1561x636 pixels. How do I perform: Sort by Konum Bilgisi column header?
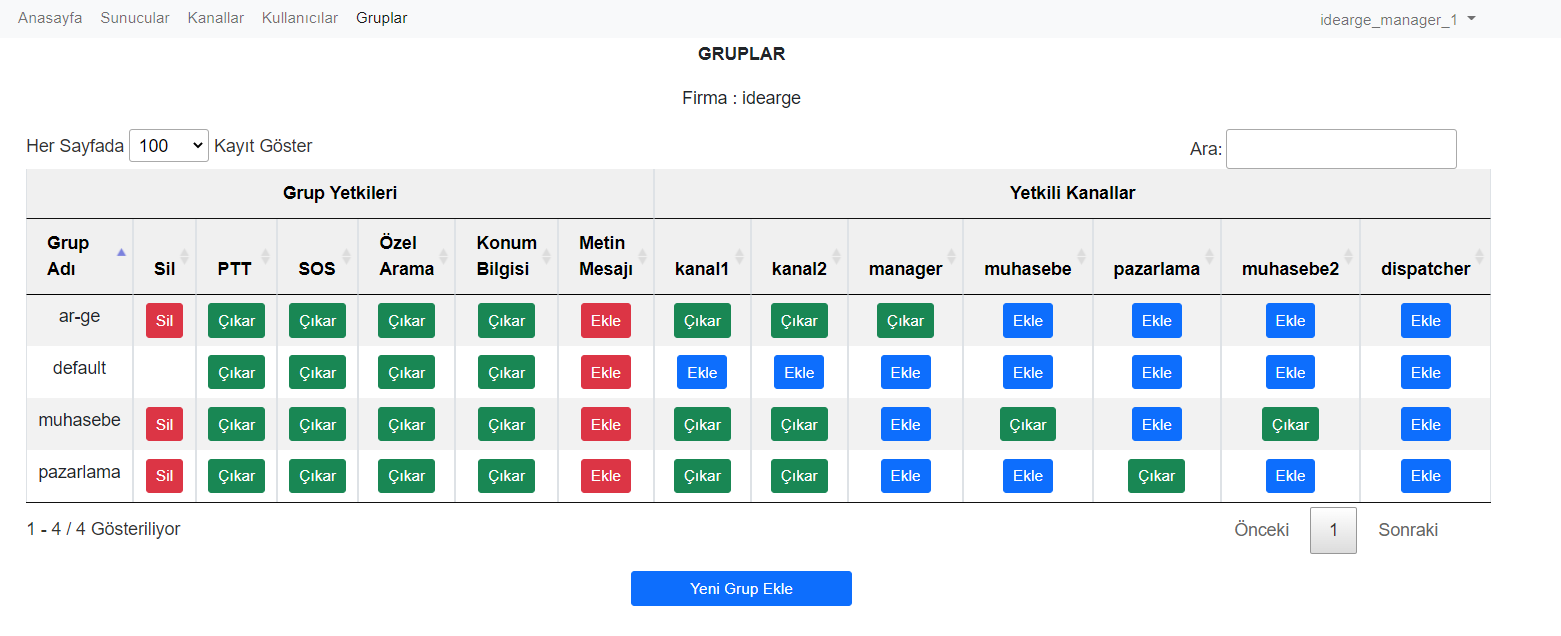(507, 256)
